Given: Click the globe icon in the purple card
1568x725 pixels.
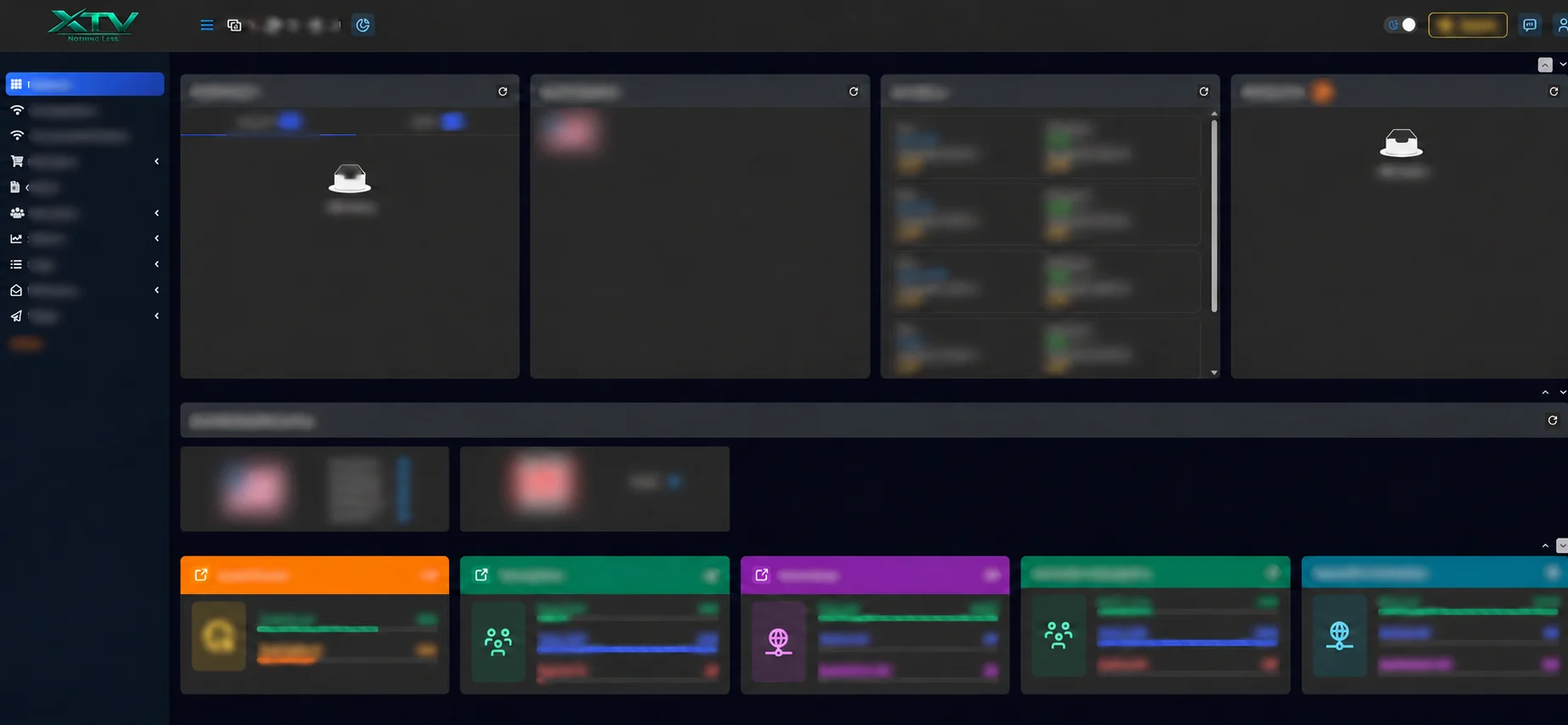Looking at the screenshot, I should pyautogui.click(x=778, y=642).
